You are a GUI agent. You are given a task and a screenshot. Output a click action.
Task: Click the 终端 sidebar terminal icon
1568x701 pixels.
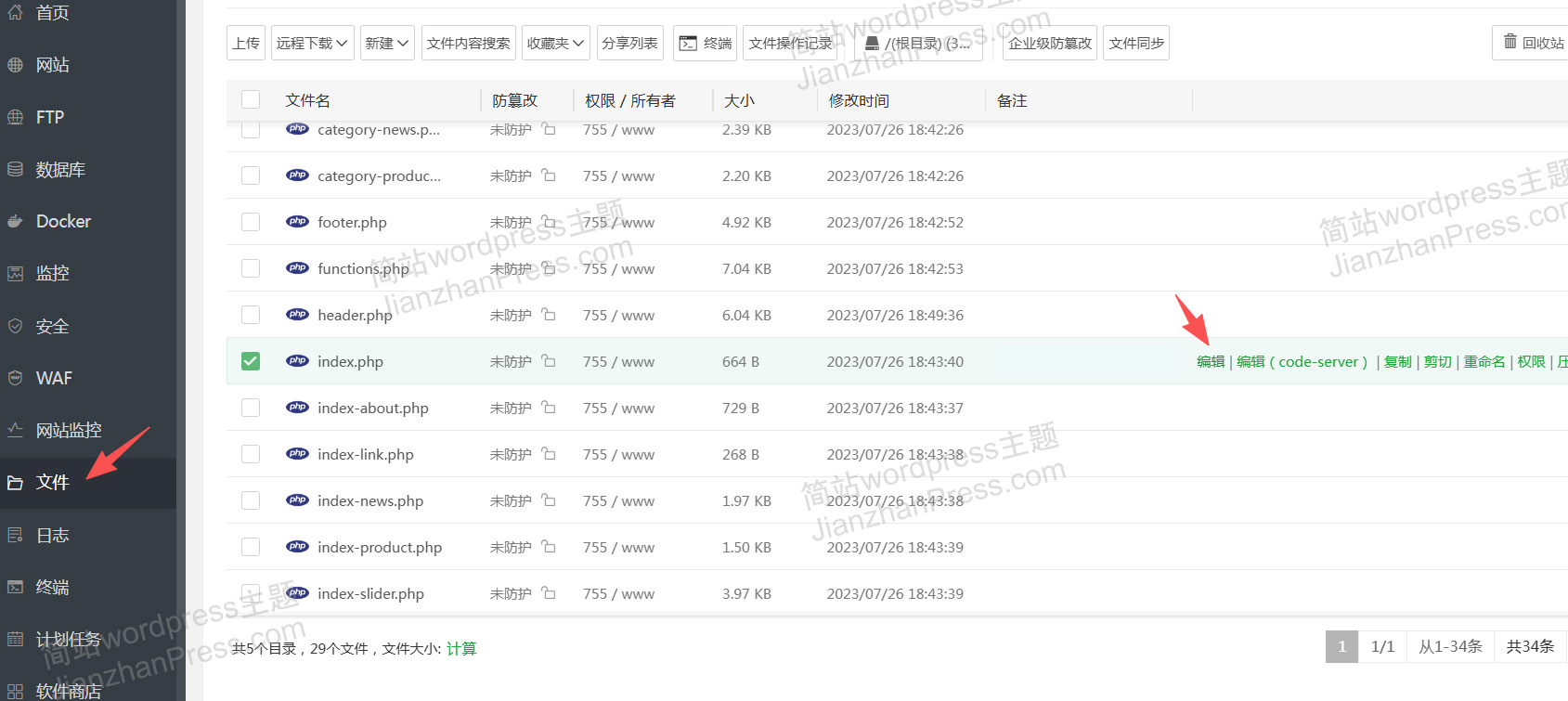(x=15, y=587)
